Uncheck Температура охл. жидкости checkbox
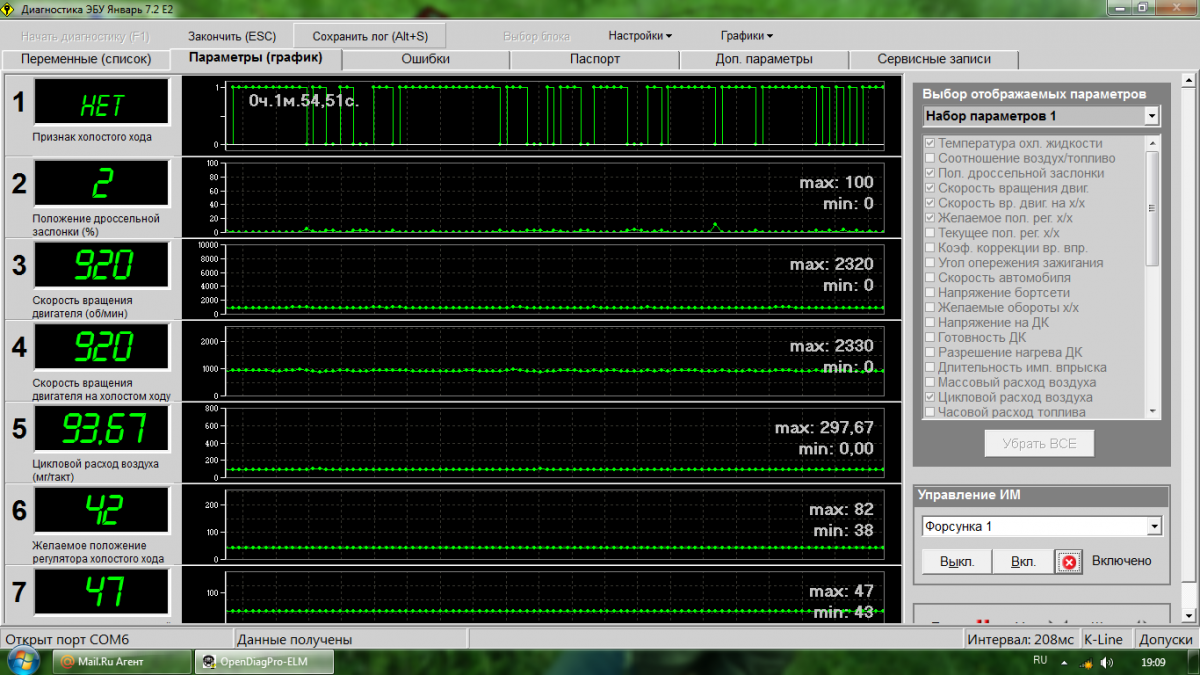The image size is (1200, 675). click(x=931, y=143)
